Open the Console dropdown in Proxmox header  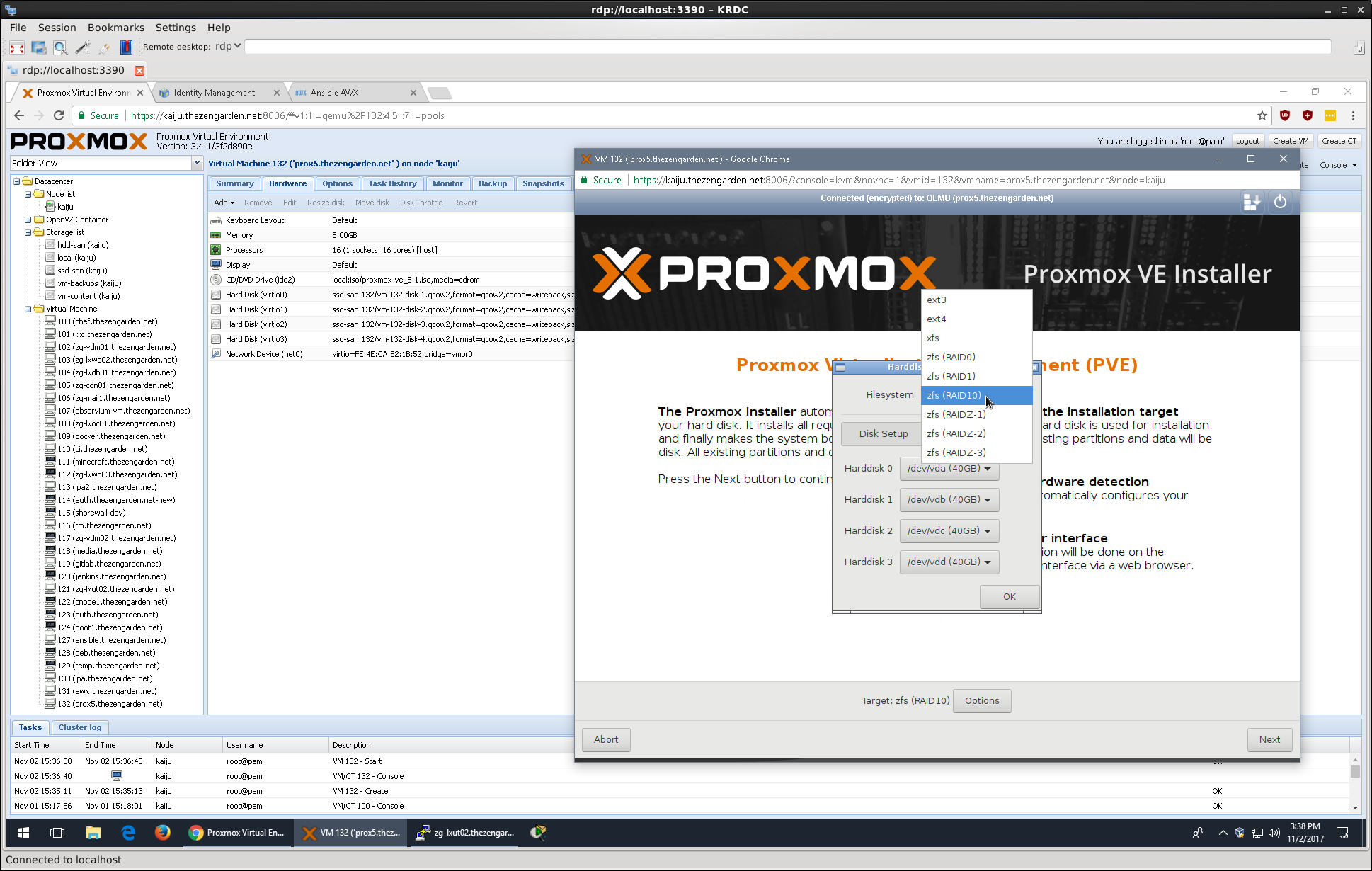coord(1338,165)
